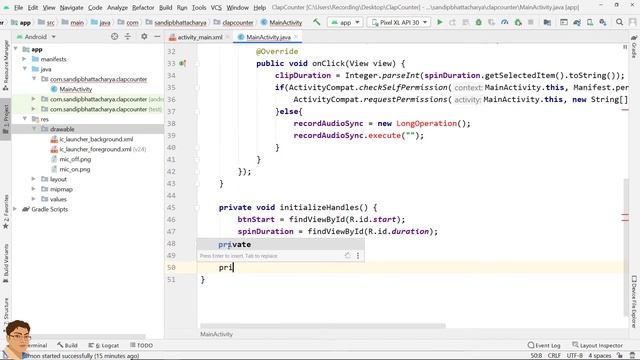
Task: Collapse the res folder node
Action: tap(25, 119)
